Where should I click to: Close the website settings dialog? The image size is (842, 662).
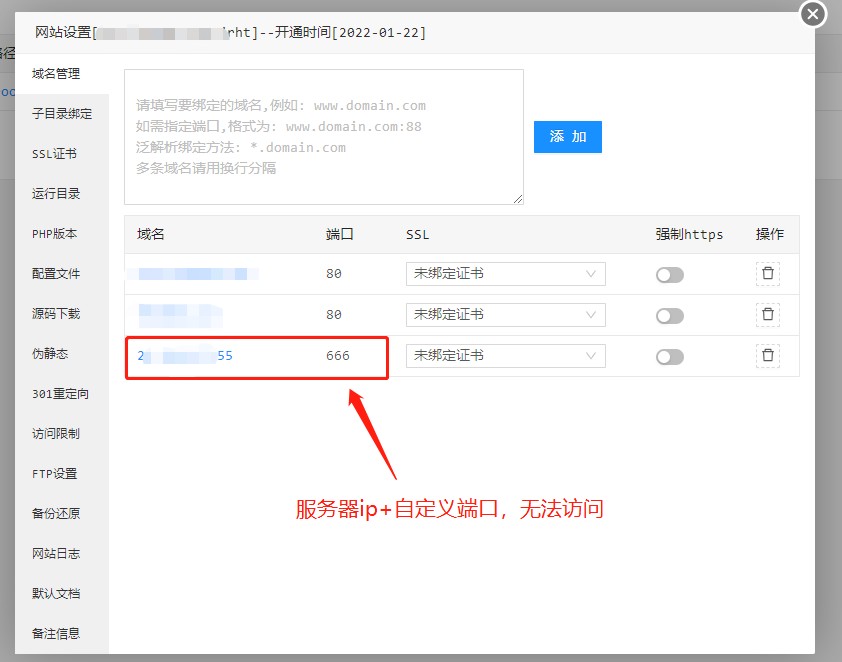813,14
